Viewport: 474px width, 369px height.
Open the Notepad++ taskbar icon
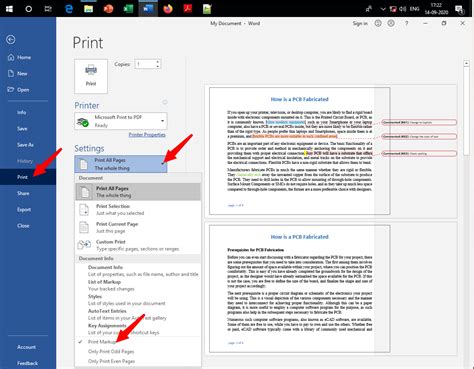point(207,9)
